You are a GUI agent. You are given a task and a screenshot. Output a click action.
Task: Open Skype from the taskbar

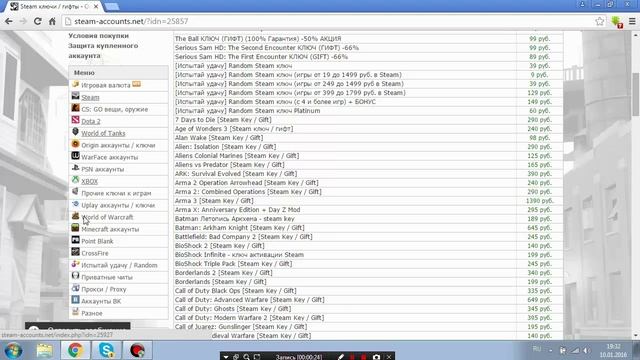(x=106, y=351)
